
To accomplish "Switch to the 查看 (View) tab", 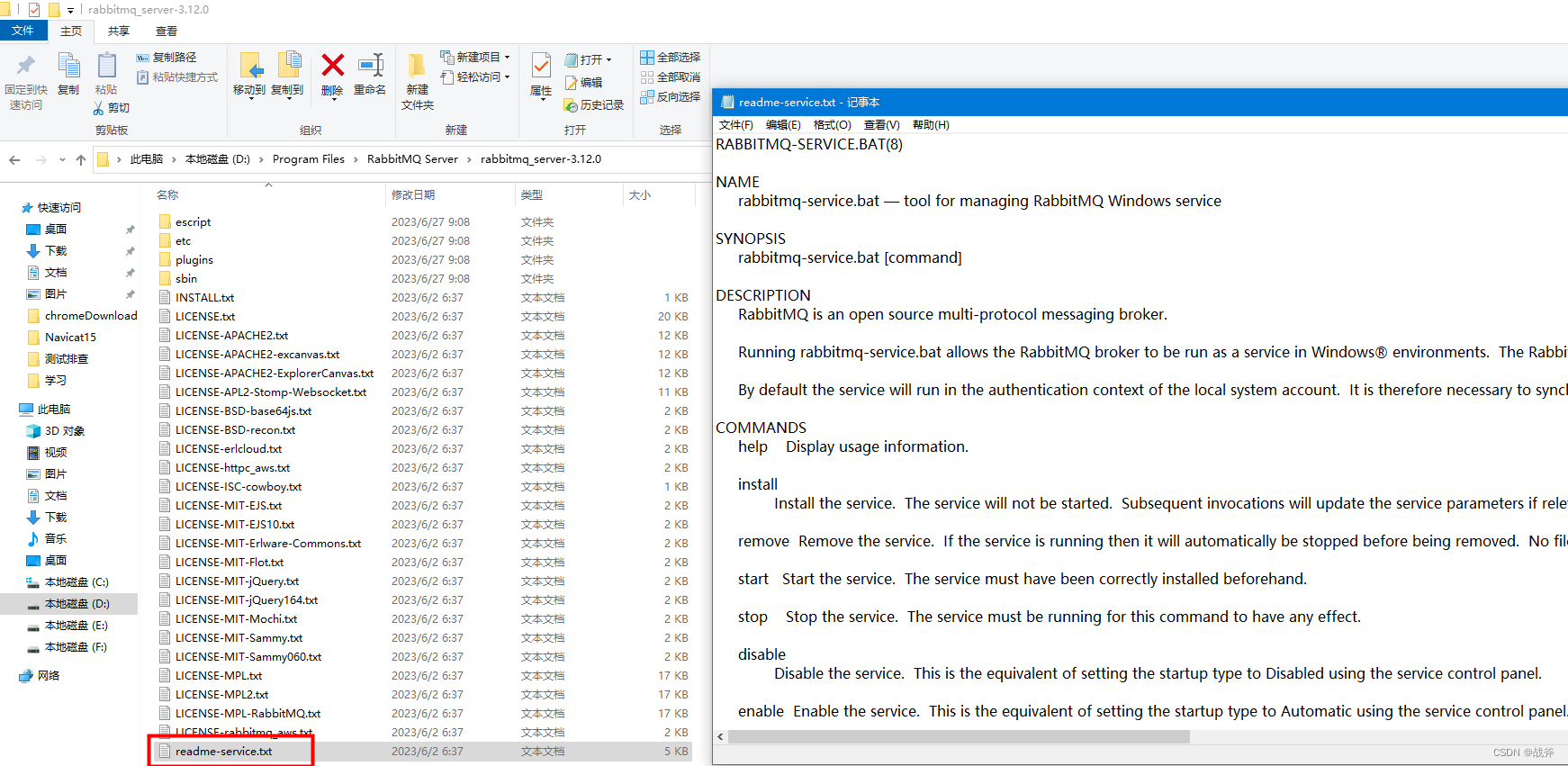I will click(167, 32).
